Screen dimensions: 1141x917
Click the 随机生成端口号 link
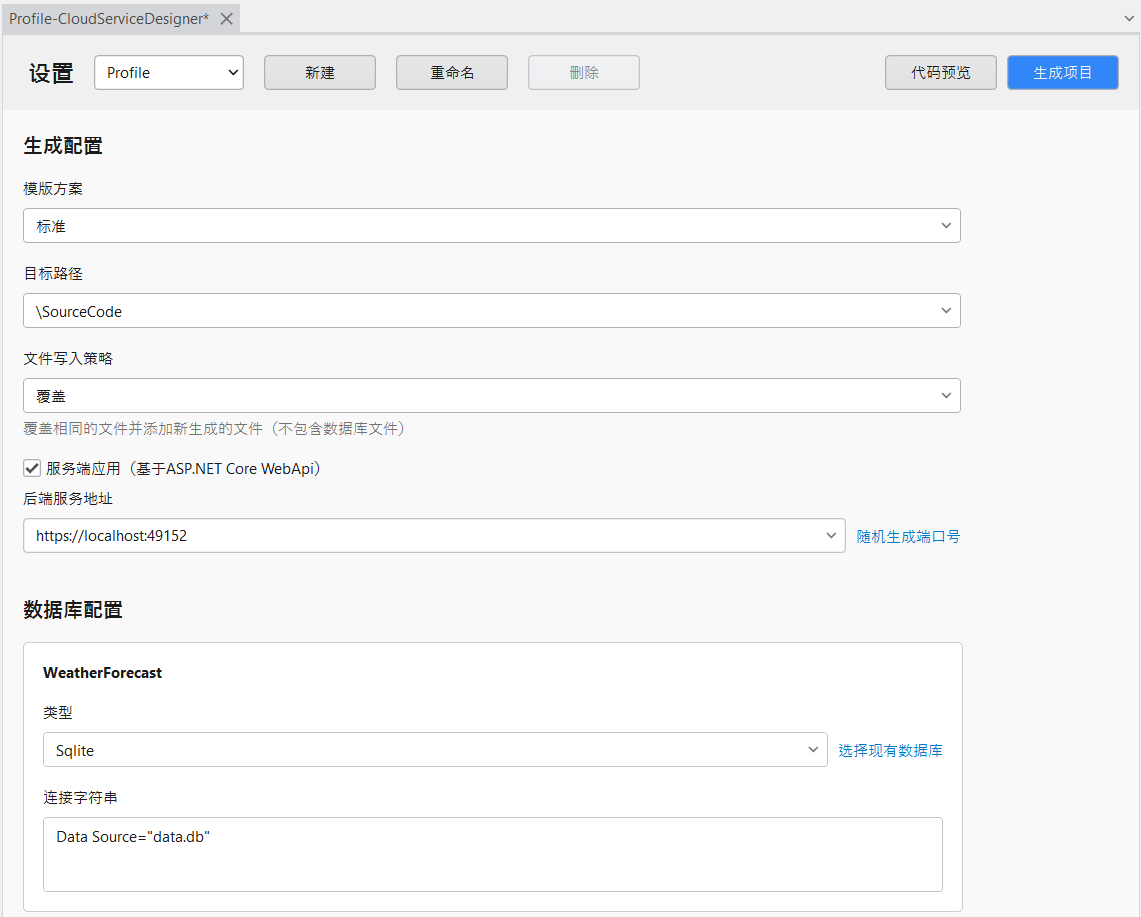point(908,536)
